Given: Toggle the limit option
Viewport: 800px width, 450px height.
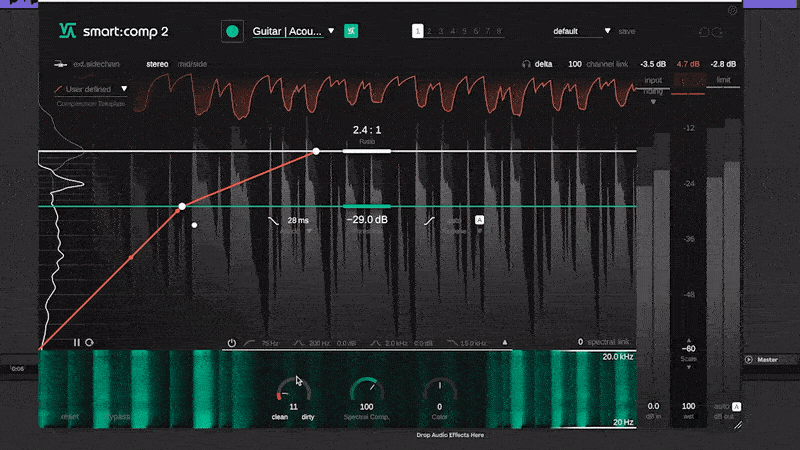Looking at the screenshot, I should [x=723, y=80].
